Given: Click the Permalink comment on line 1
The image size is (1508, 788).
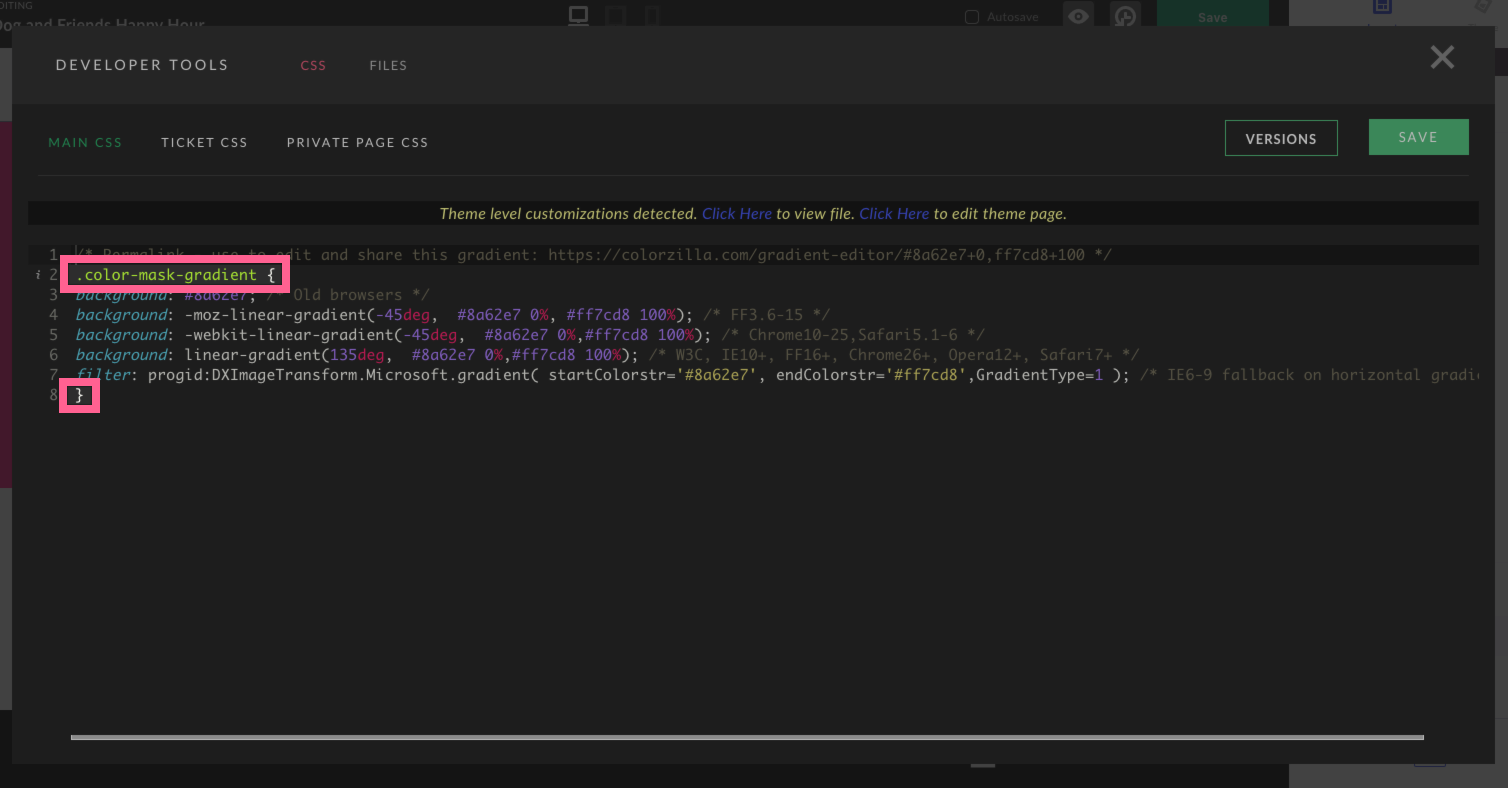Looking at the screenshot, I should pyautogui.click(x=593, y=255).
